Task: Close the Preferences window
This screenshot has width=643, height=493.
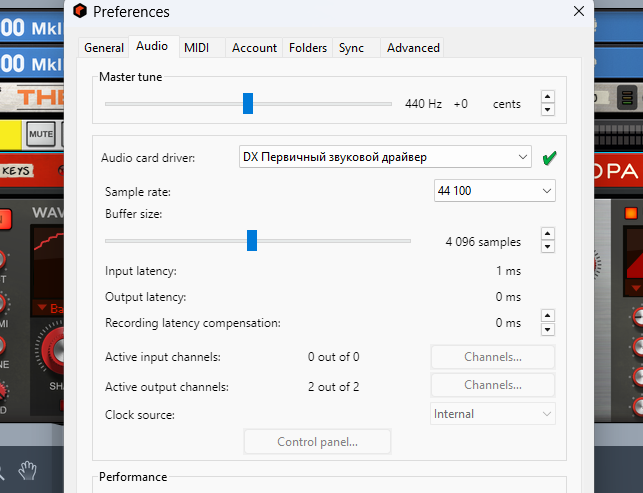Action: click(578, 11)
